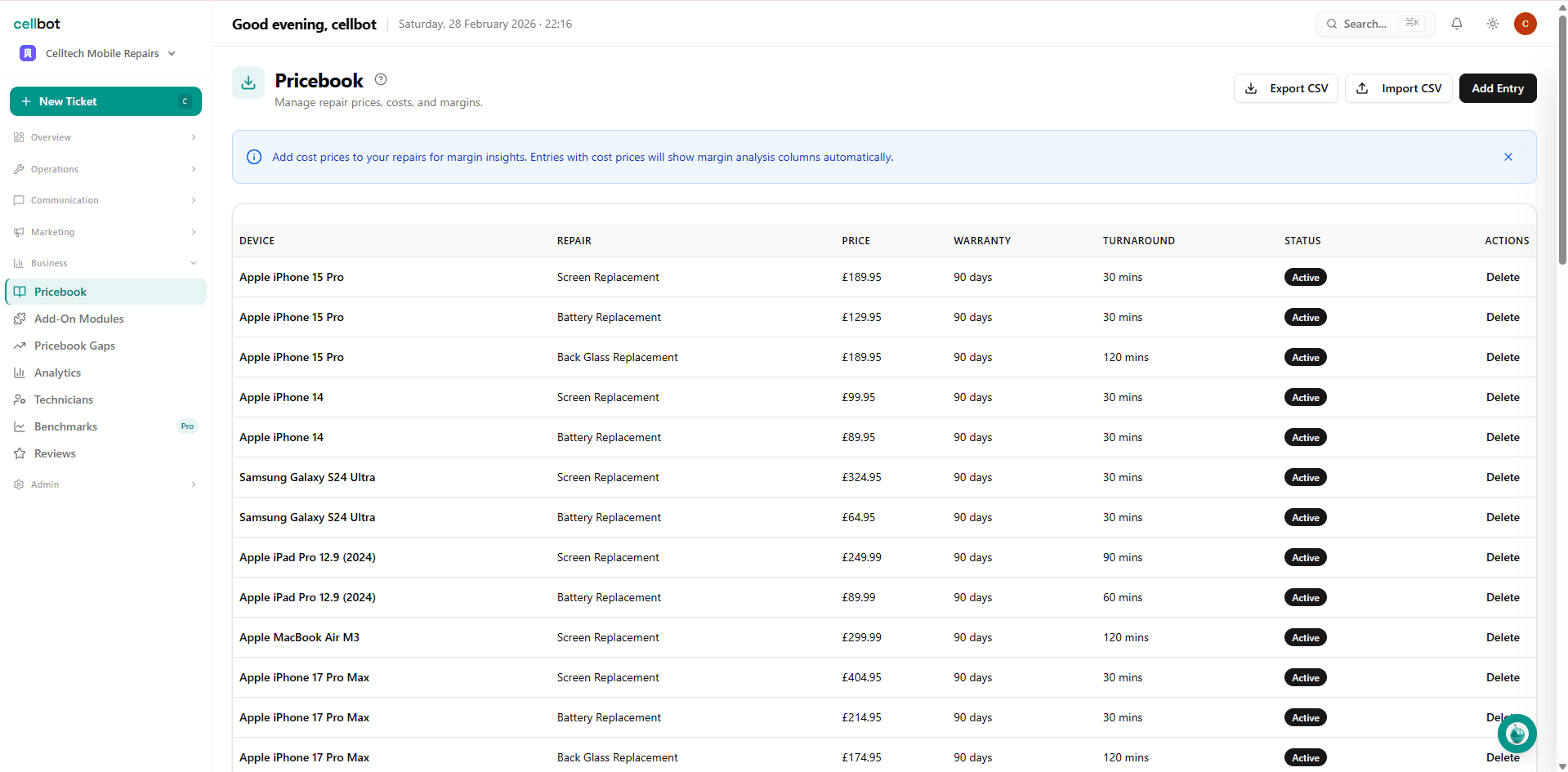The image size is (1568, 772).
Task: Click the scrollbar down arrow
Action: coord(1562,766)
